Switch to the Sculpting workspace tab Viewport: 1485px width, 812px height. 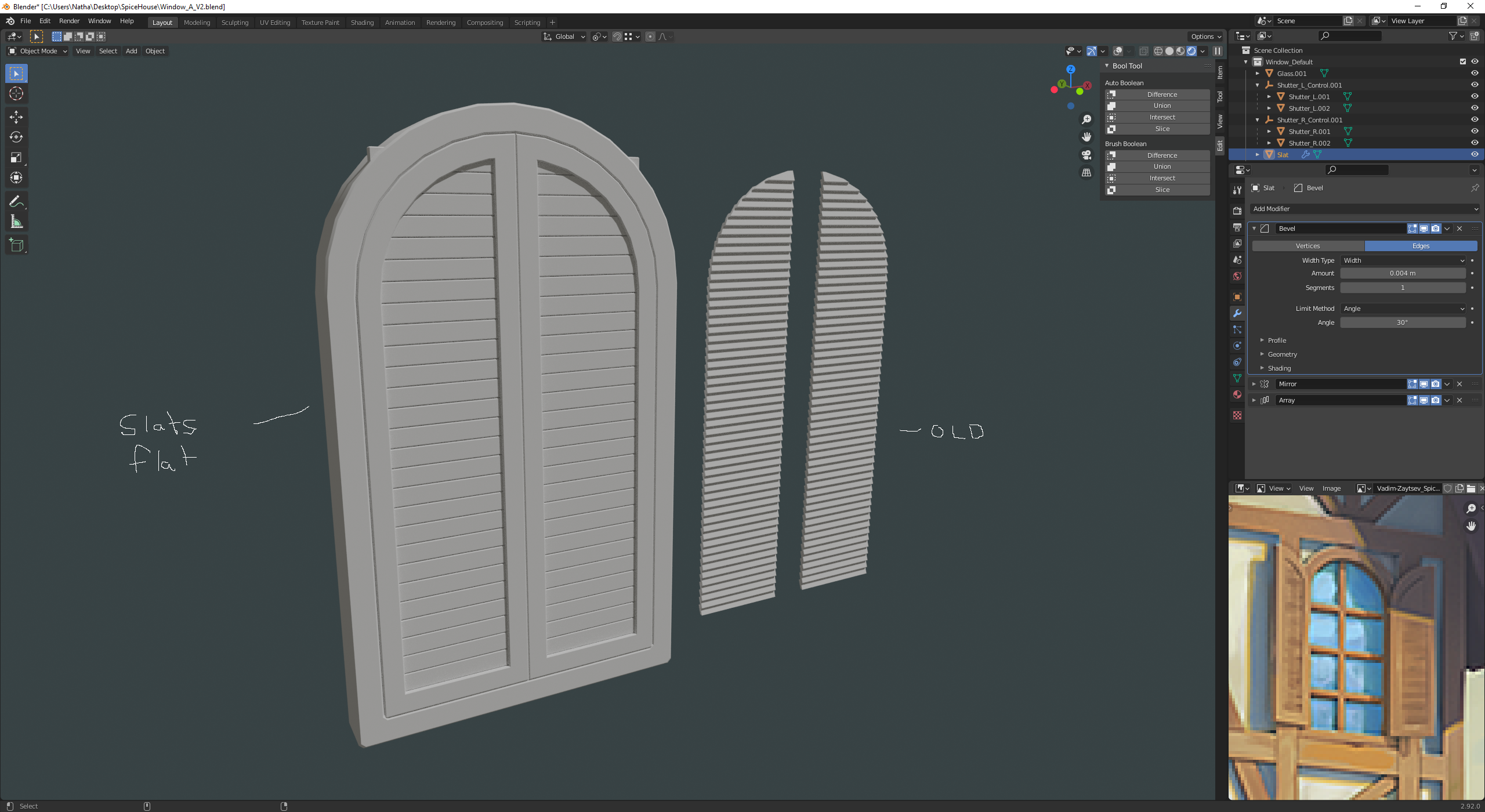point(234,23)
